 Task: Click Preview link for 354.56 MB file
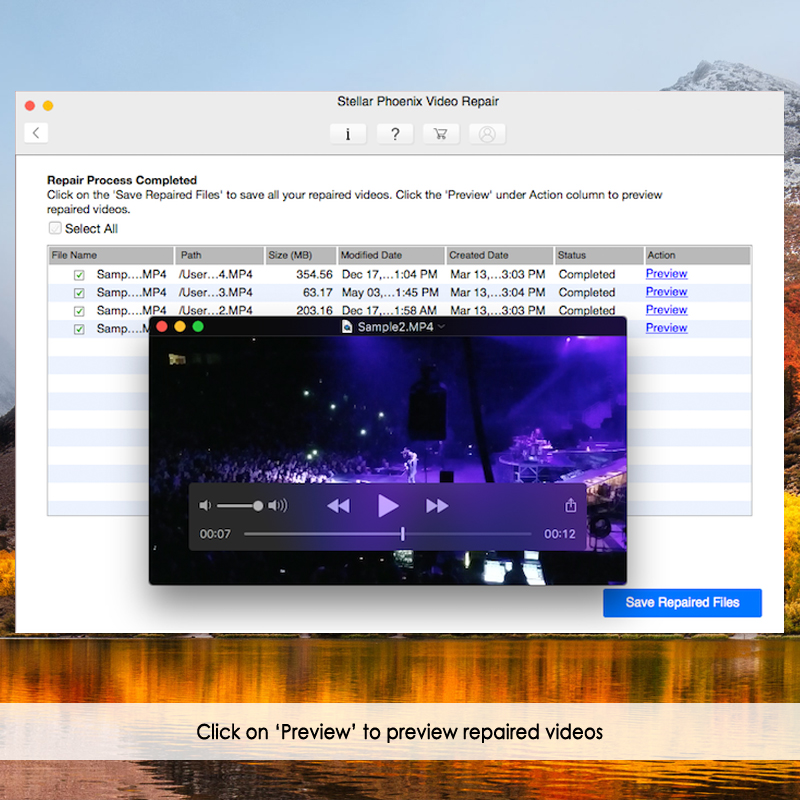(666, 273)
